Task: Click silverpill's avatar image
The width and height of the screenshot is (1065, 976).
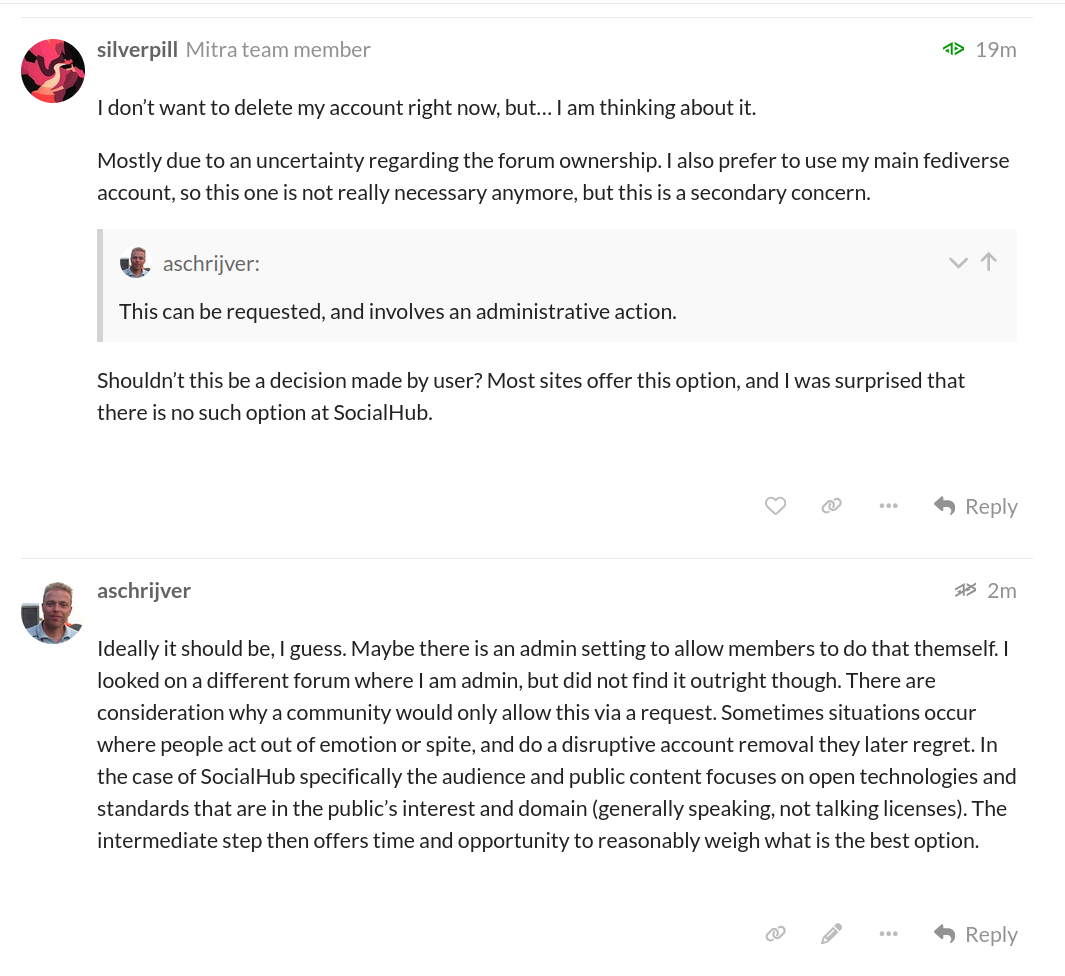Action: tap(53, 71)
